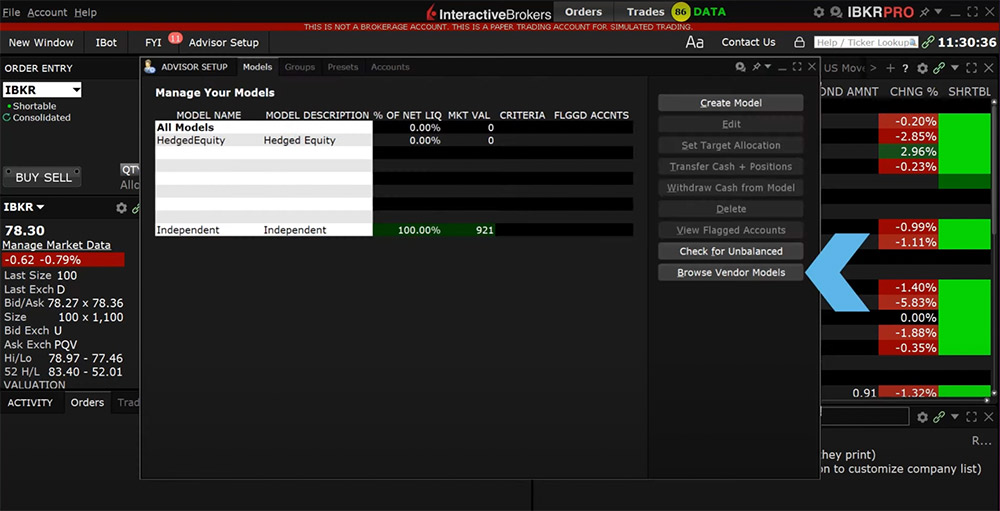Open the gear settings in IBKR quote panel
The width and height of the screenshot is (1000, 511).
121,208
